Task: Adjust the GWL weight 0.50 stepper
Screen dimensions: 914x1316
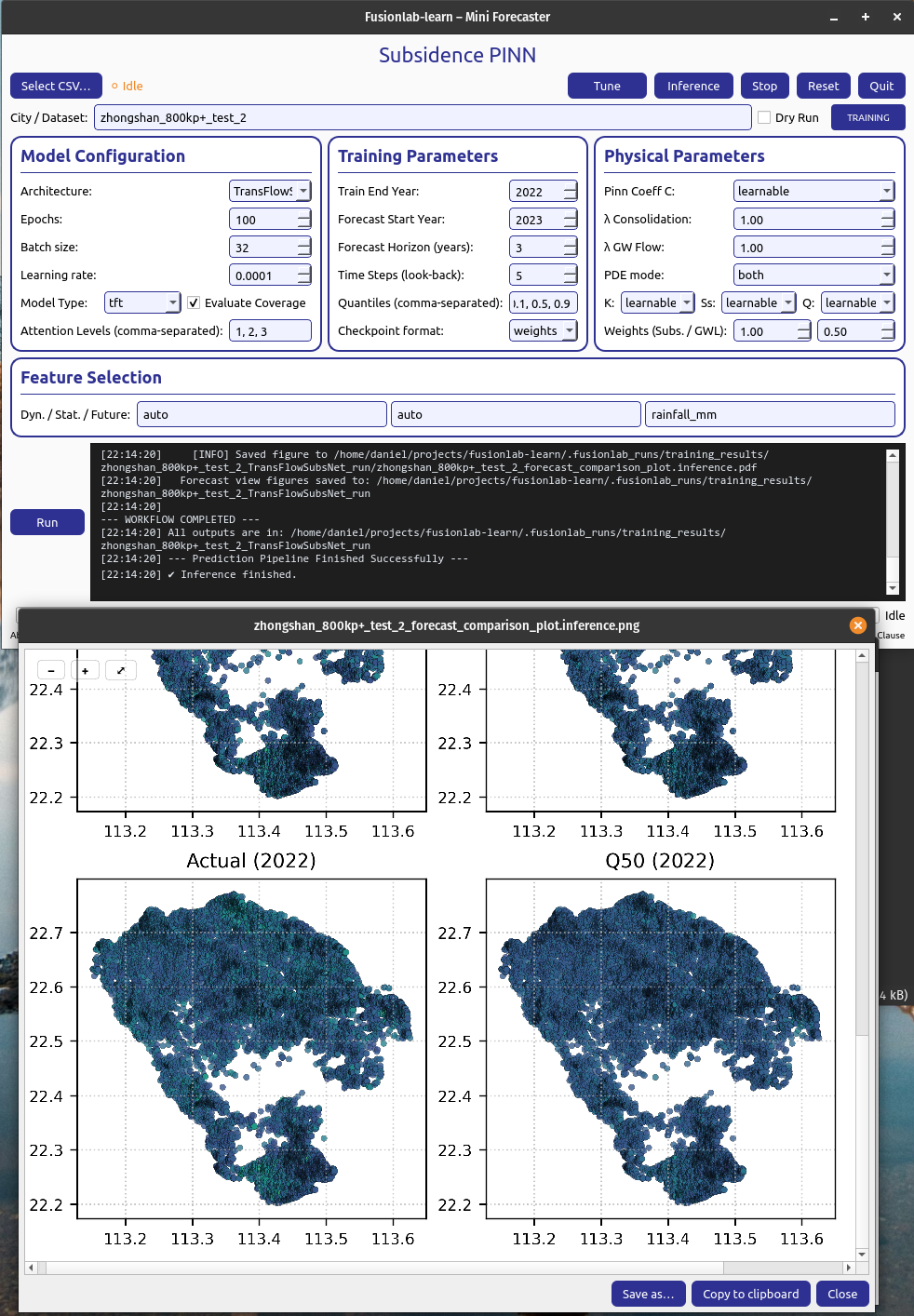Action: point(888,330)
